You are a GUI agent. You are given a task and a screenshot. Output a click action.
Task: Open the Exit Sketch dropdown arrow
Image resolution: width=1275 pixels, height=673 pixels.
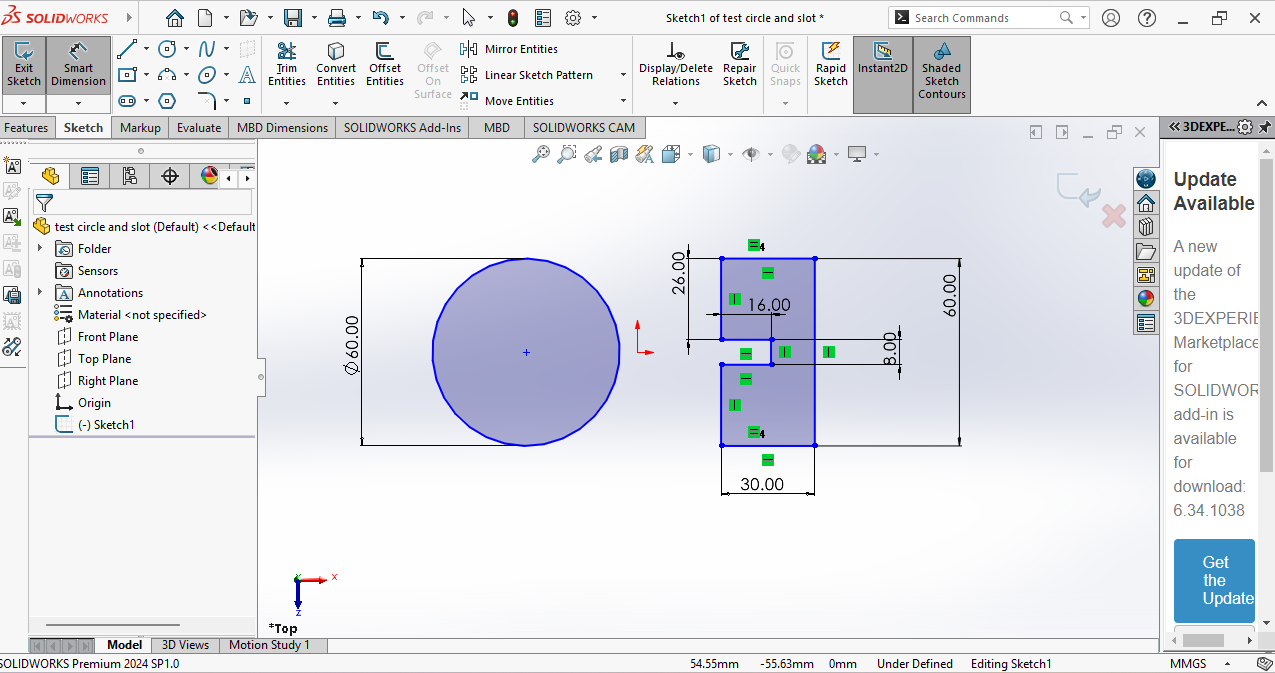tap(24, 104)
